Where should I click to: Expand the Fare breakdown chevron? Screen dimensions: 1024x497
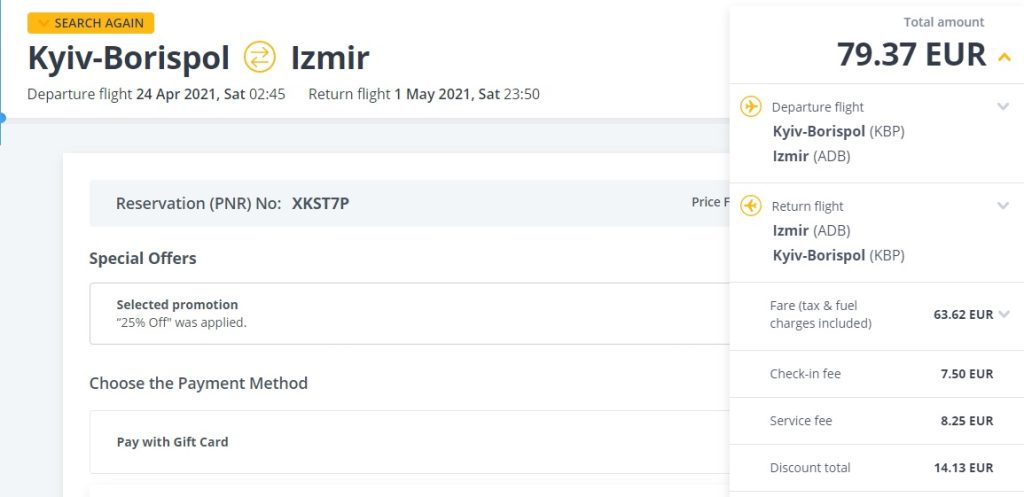[1004, 314]
